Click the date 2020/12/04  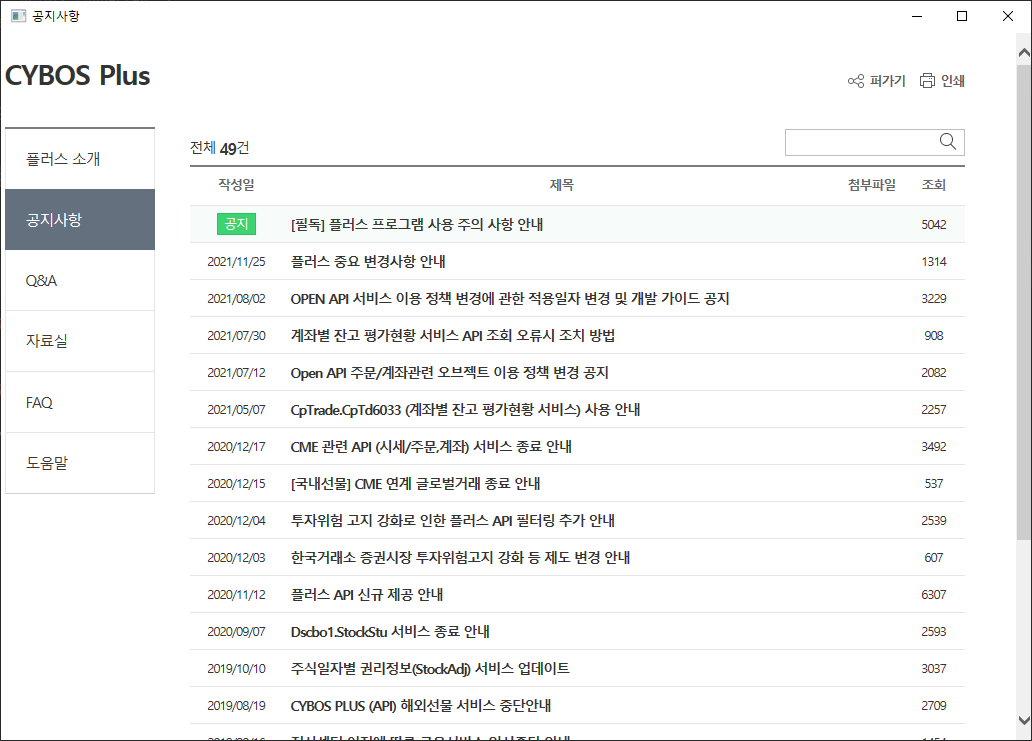click(x=236, y=521)
